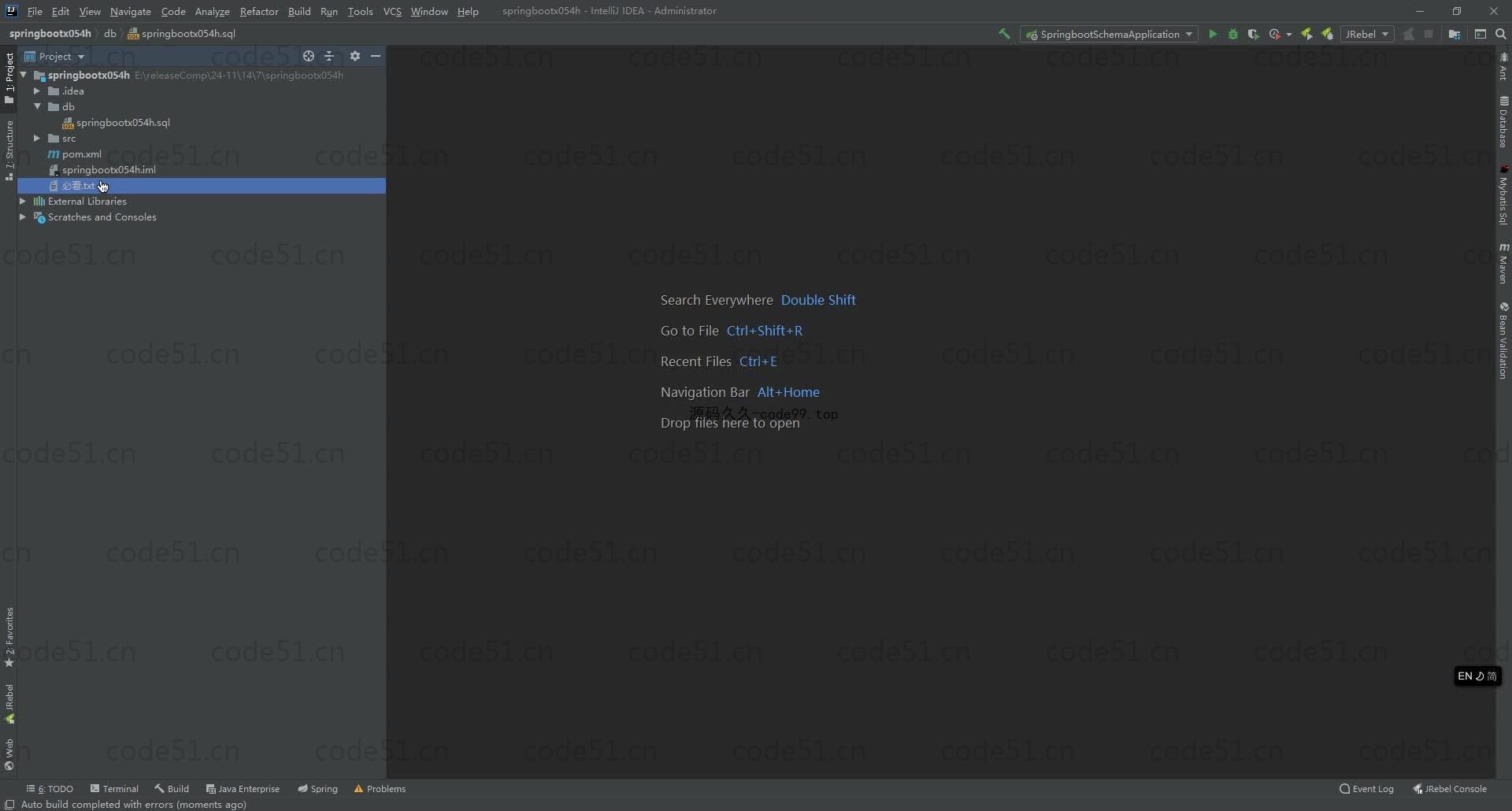Open the Project view type dropdown
Viewport: 1512px width, 811px height.
tap(55, 56)
